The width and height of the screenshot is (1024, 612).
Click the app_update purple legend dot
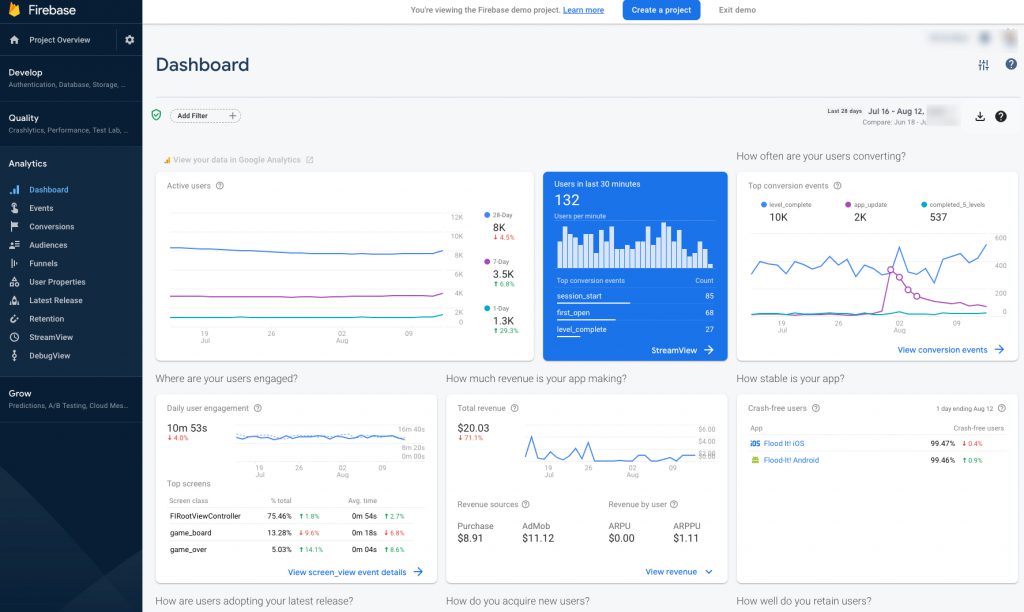(x=848, y=204)
